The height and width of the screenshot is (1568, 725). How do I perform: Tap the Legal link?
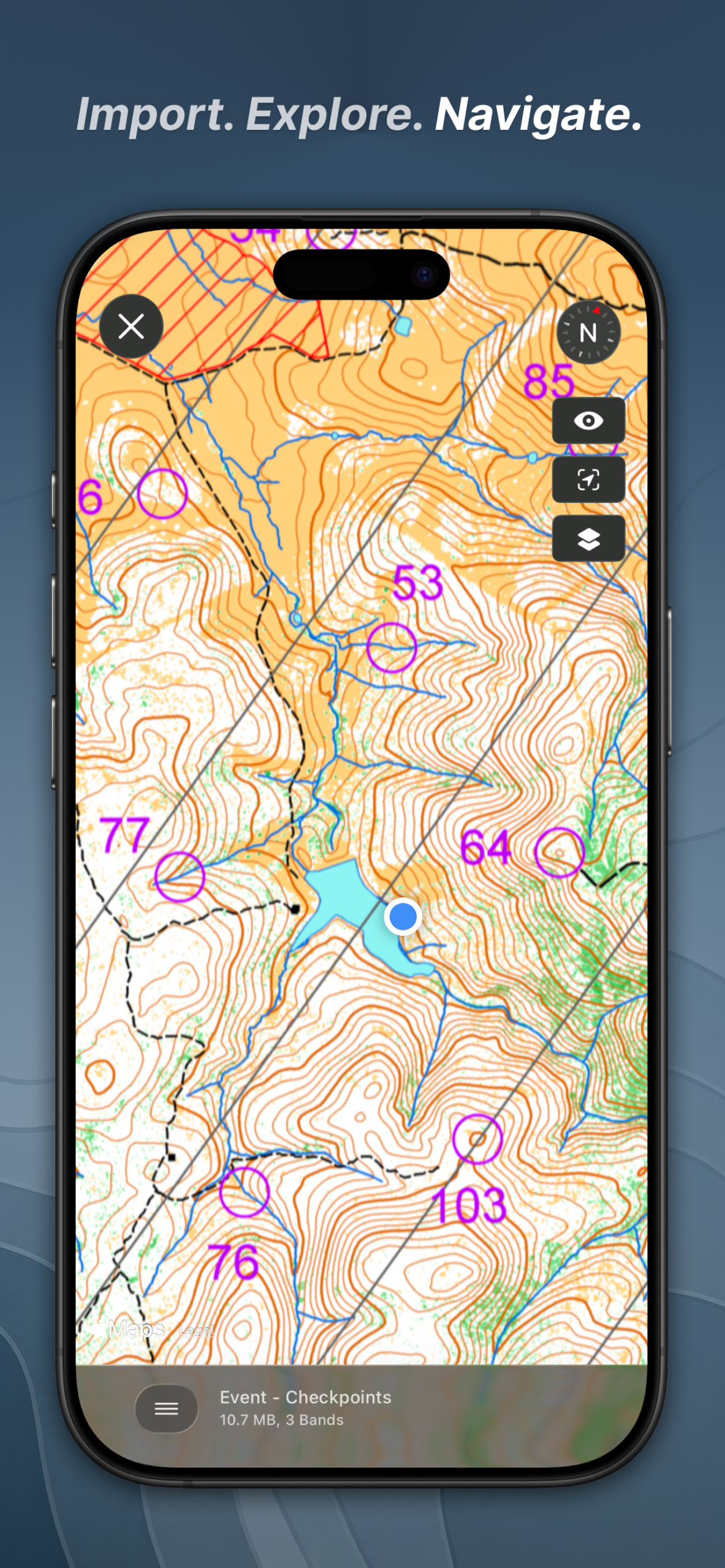click(197, 1330)
